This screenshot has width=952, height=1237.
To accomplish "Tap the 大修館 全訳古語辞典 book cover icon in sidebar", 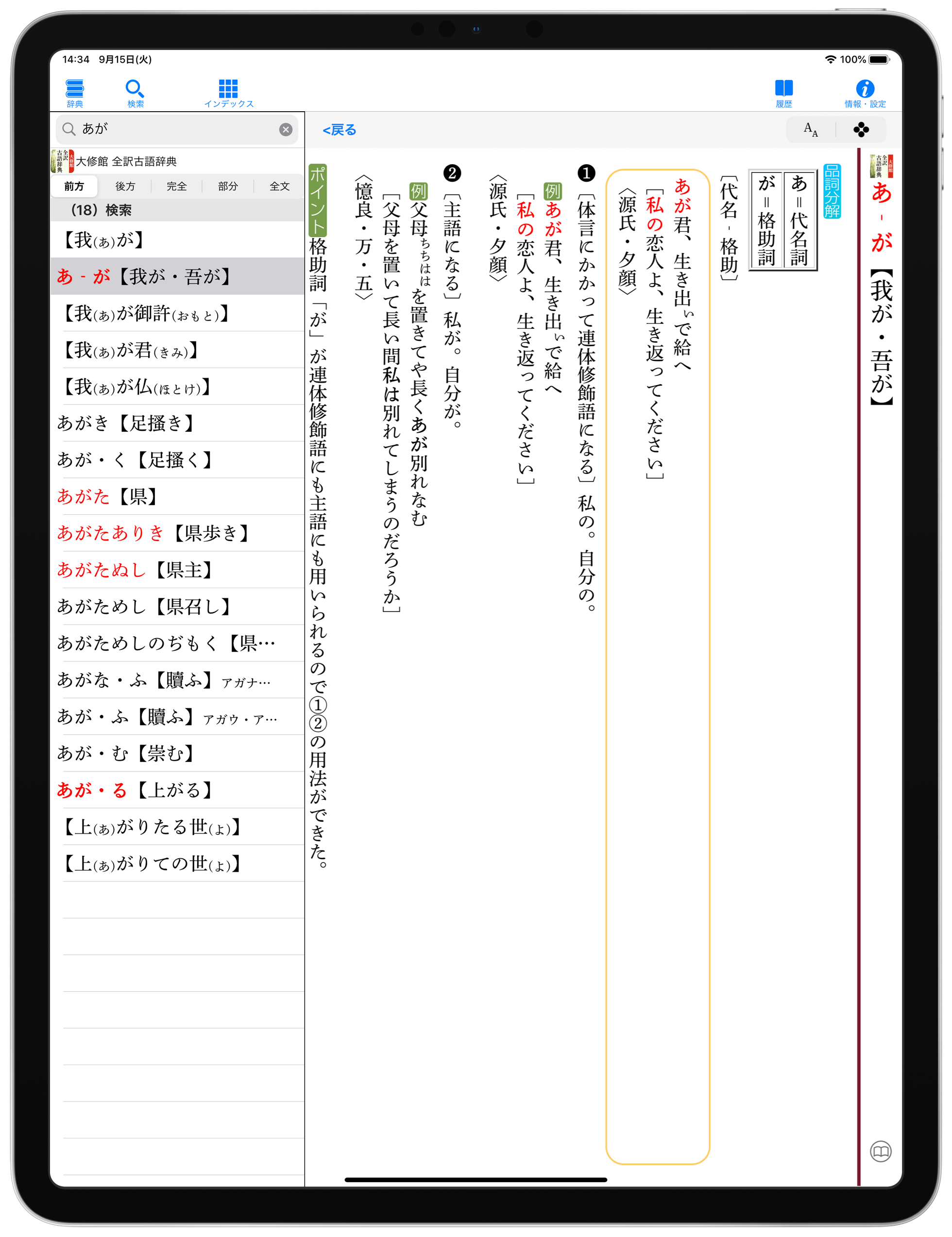I will coord(62,161).
